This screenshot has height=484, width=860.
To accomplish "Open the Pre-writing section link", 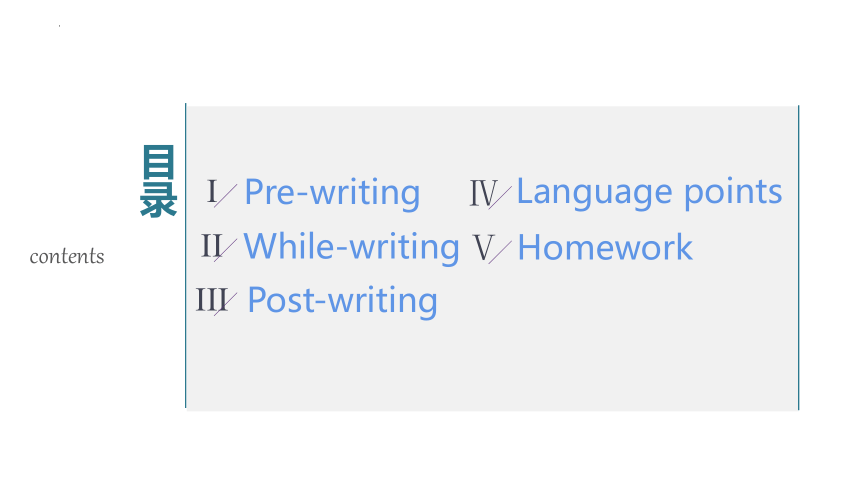I will coord(332,193).
